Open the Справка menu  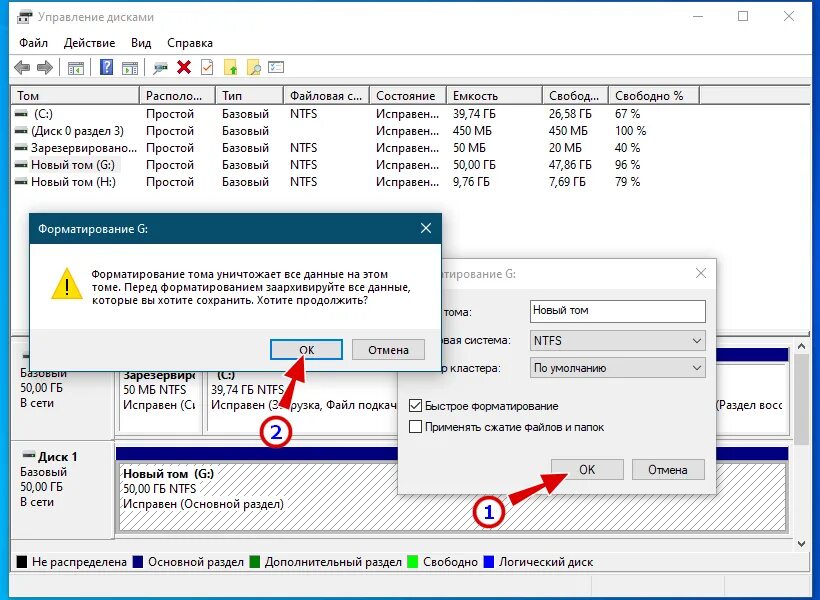coord(190,43)
